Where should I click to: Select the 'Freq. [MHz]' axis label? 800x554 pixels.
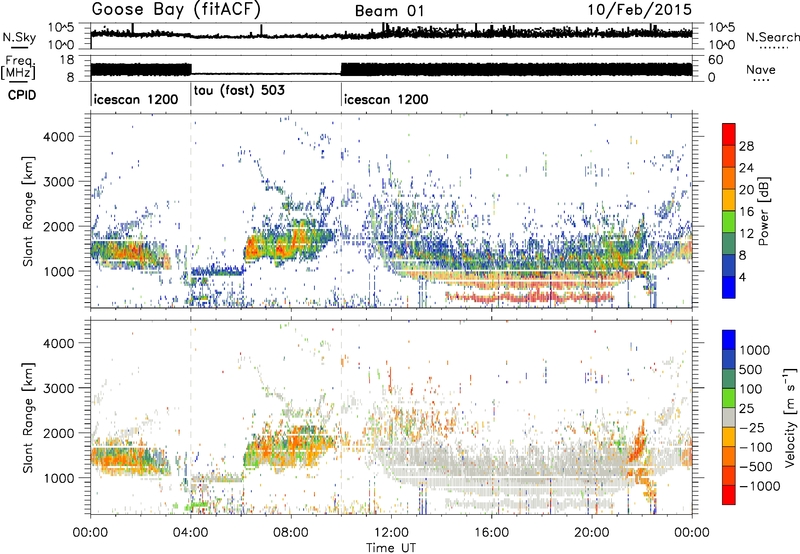tap(19, 67)
